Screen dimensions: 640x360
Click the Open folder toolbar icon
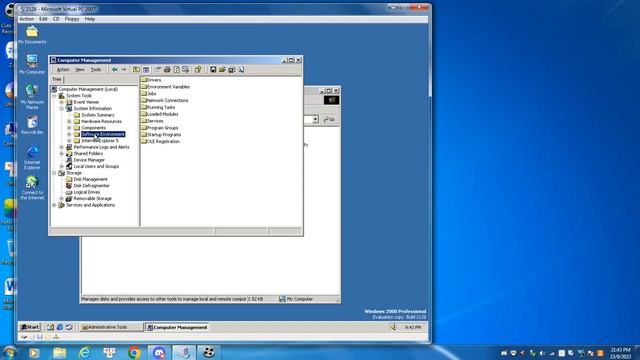[222, 70]
